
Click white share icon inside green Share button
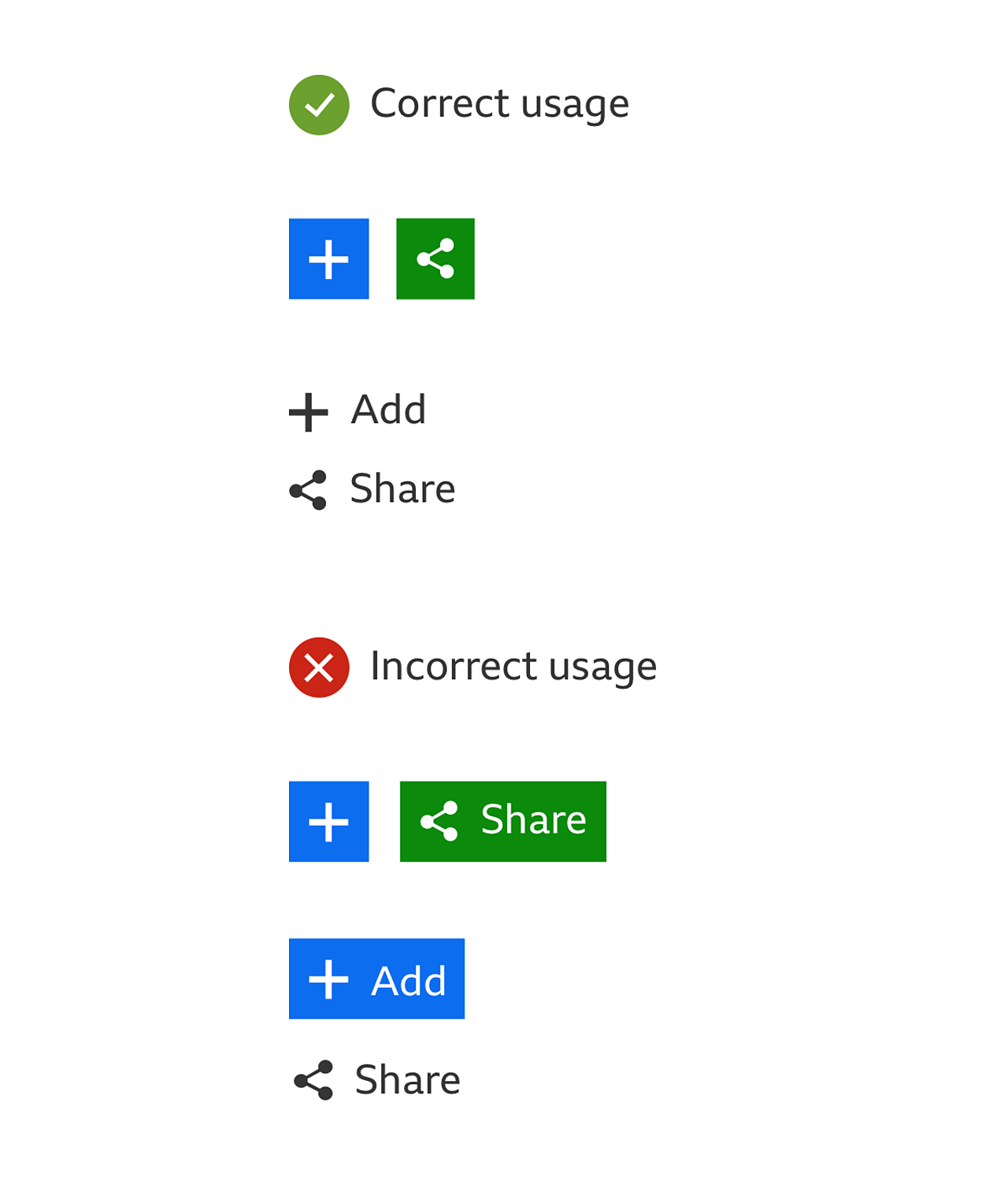[439, 821]
